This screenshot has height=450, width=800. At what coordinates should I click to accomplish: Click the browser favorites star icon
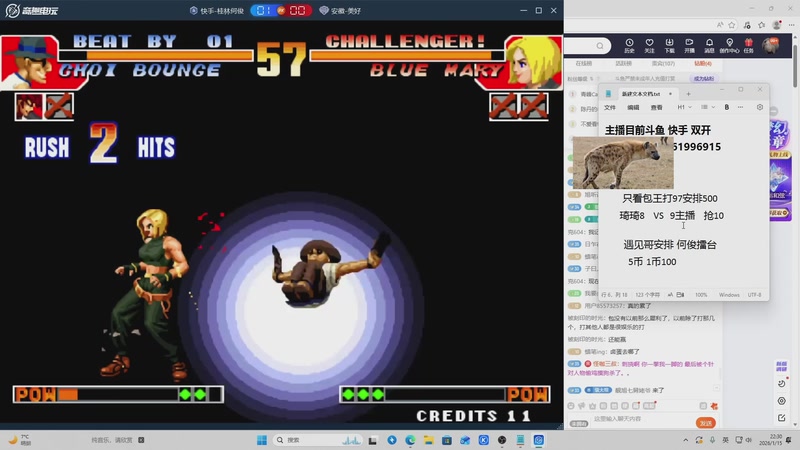(x=732, y=25)
